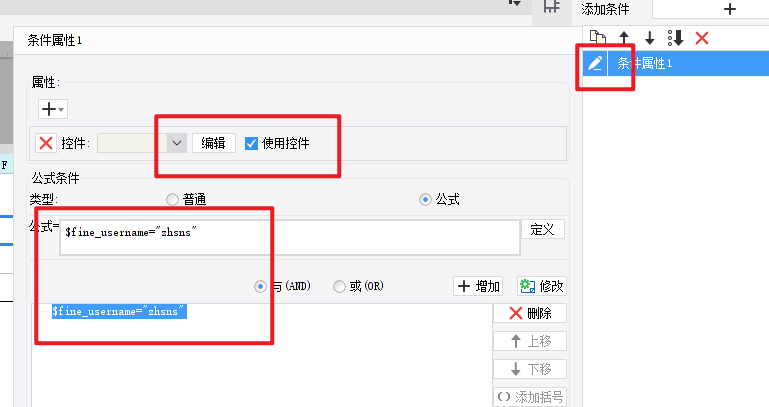Choose the 与(AND) radio option

(260, 286)
